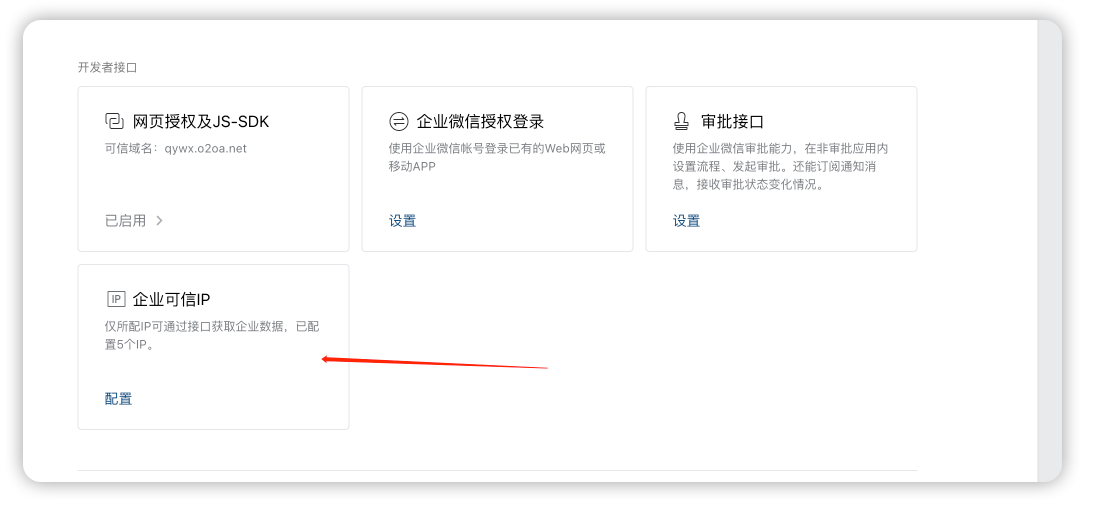Click the 企业微信授权登录 description text
This screenshot has width=1098, height=506.
click(497, 157)
